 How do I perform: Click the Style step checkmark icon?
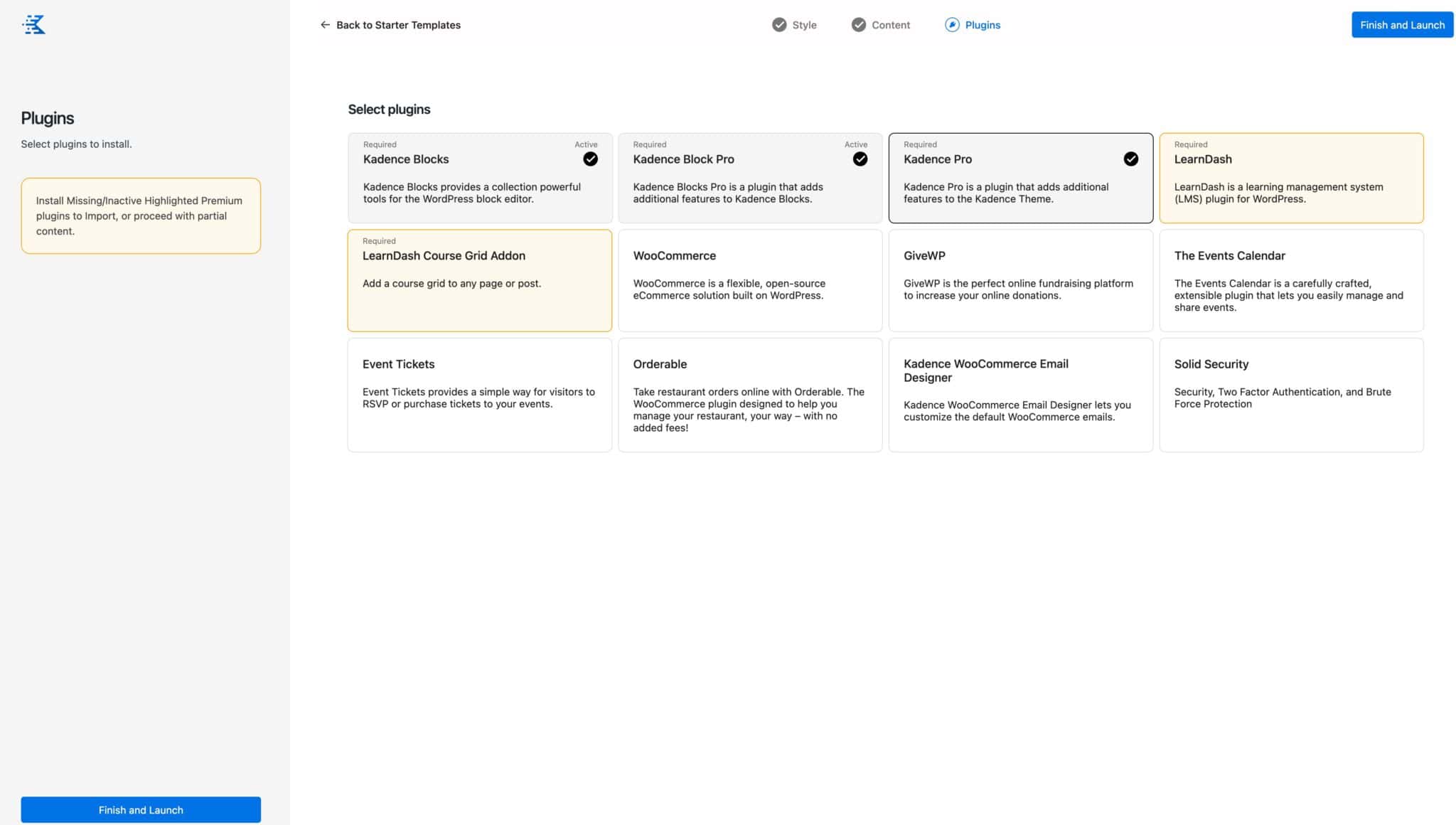tap(779, 24)
